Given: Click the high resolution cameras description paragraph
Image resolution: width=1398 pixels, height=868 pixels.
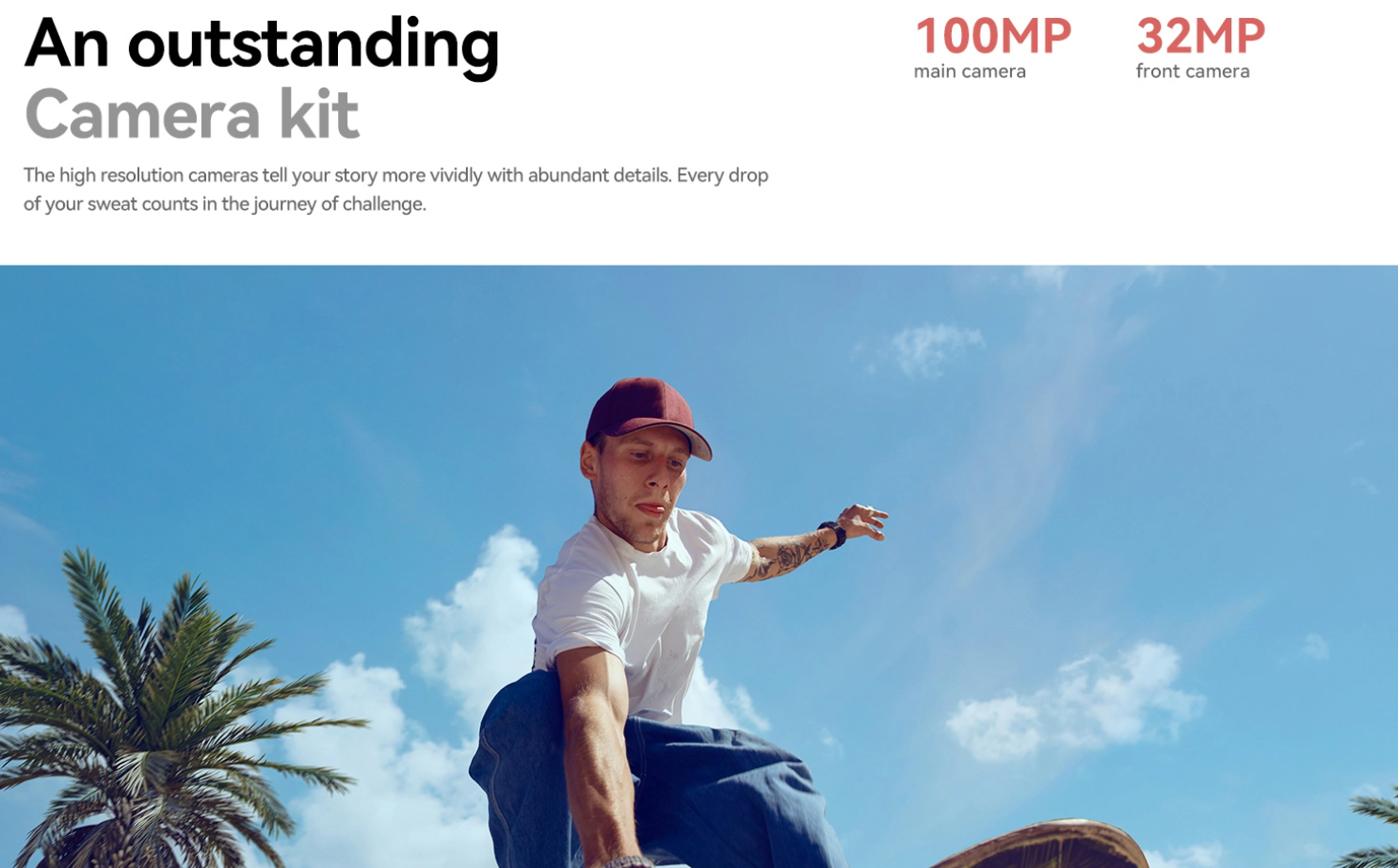Looking at the screenshot, I should [395, 189].
